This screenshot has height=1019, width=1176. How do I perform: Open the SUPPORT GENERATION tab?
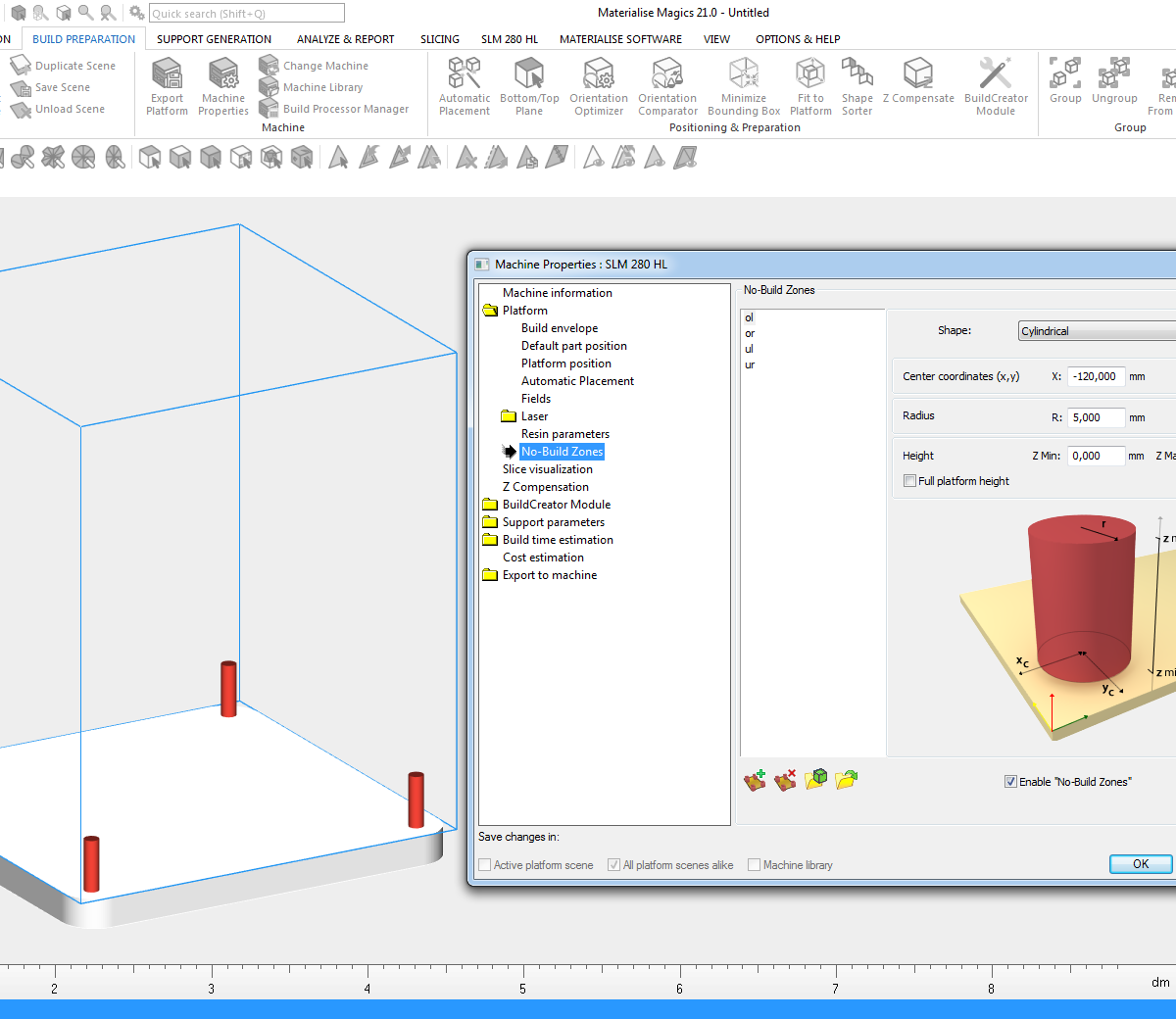coord(214,39)
